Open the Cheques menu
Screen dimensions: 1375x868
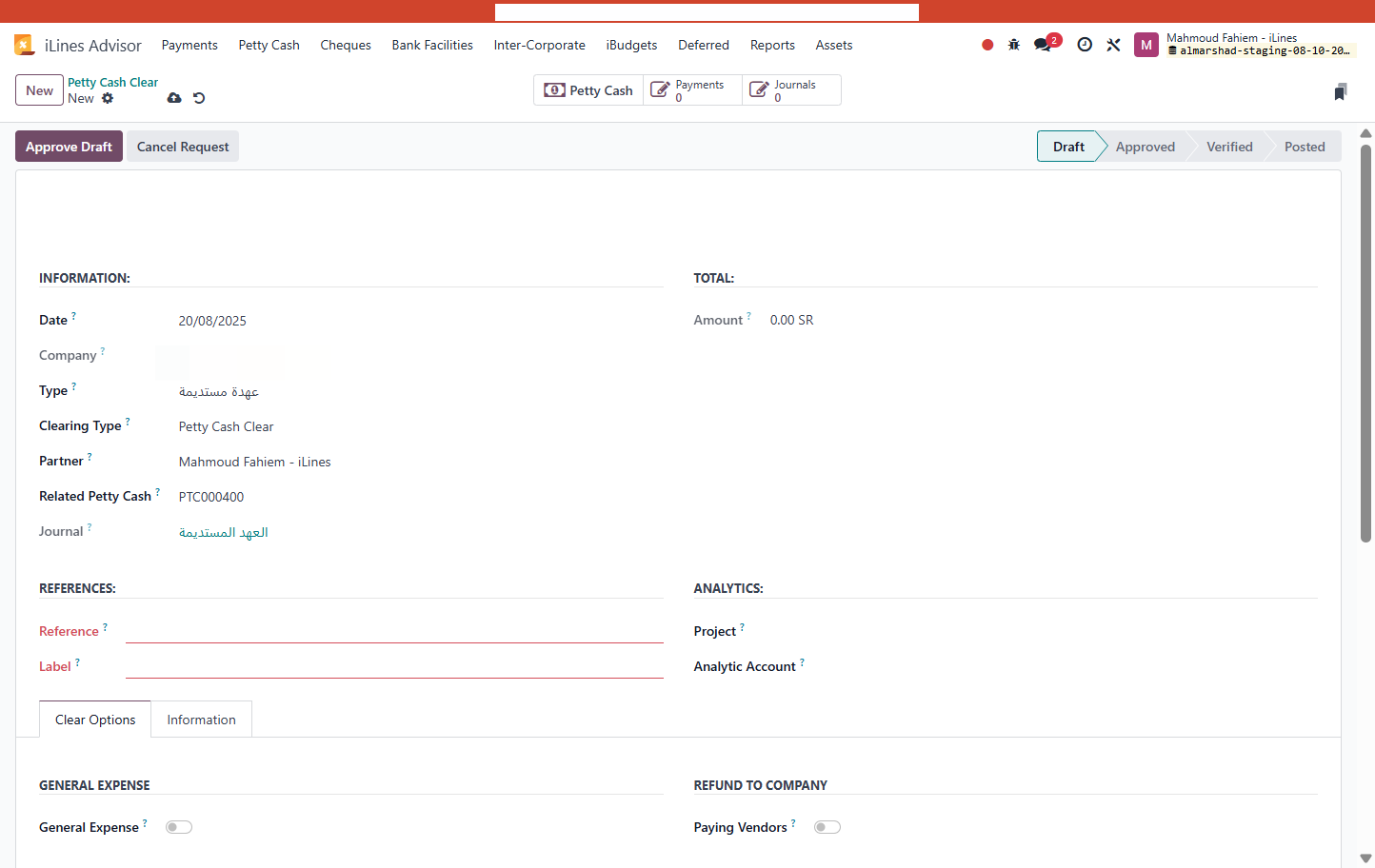coord(346,45)
